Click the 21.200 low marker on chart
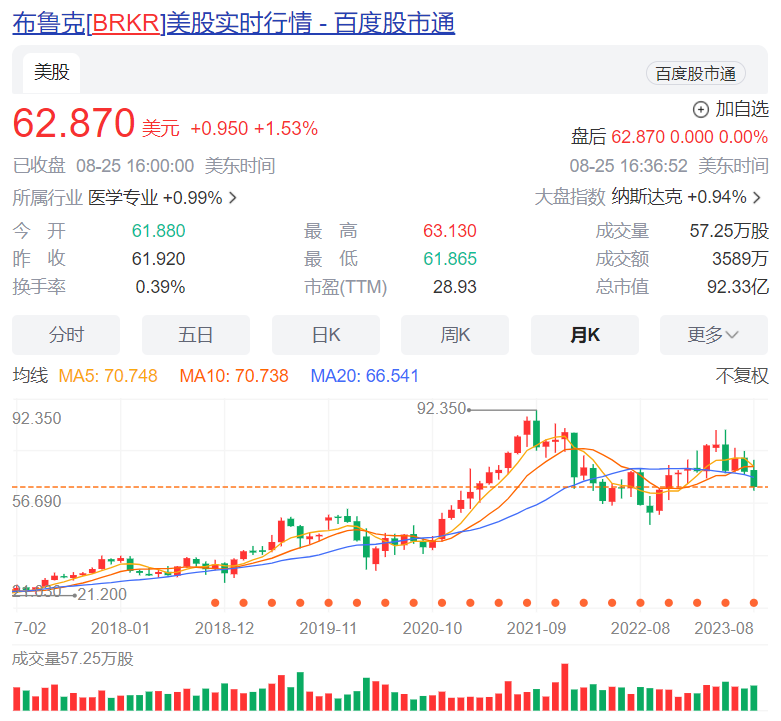This screenshot has width=781, height=721. tap(102, 595)
